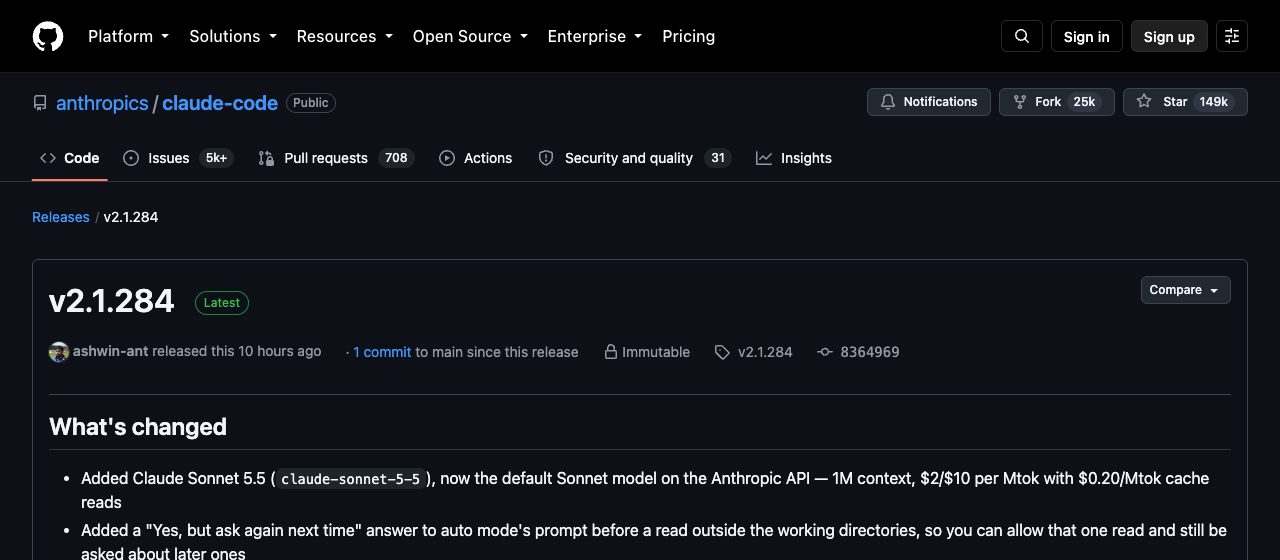Click the Sign in button

(1086, 36)
